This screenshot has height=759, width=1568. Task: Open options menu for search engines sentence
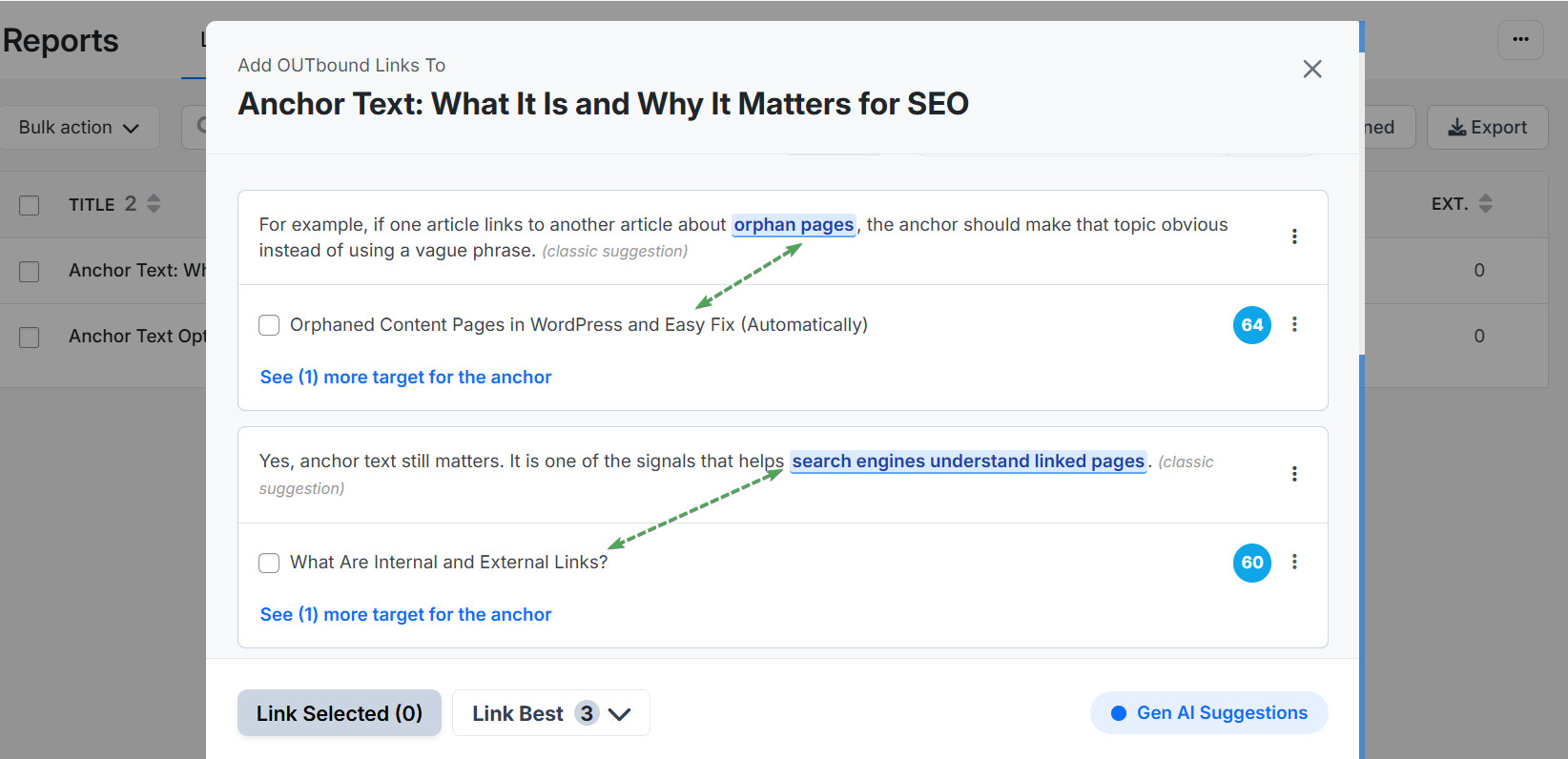coord(1294,474)
